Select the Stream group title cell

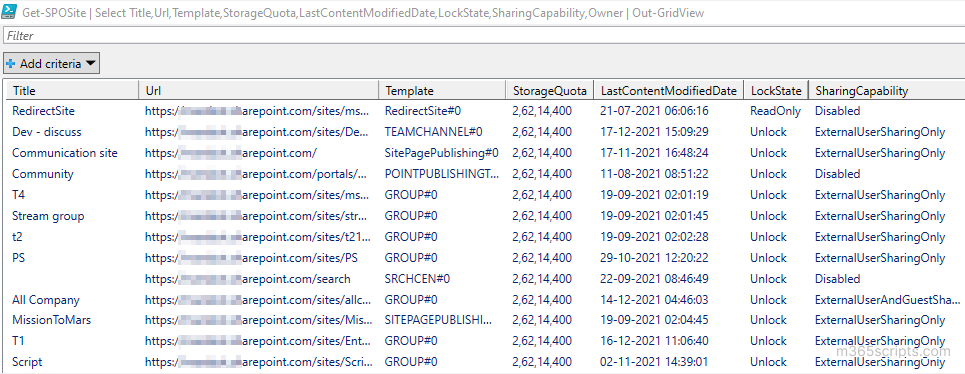coord(48,216)
